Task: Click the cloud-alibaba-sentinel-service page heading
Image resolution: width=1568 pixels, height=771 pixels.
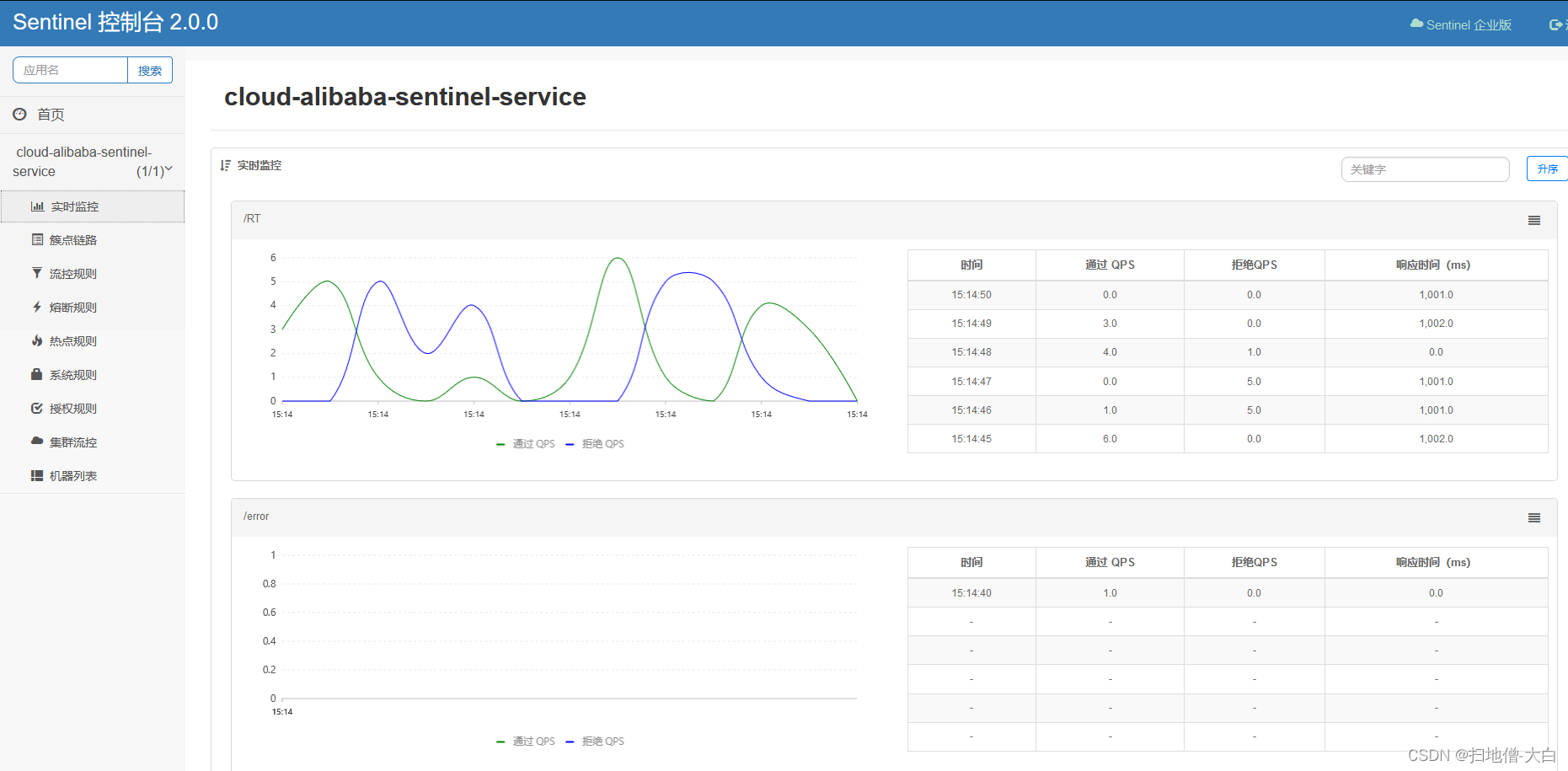Action: (405, 97)
